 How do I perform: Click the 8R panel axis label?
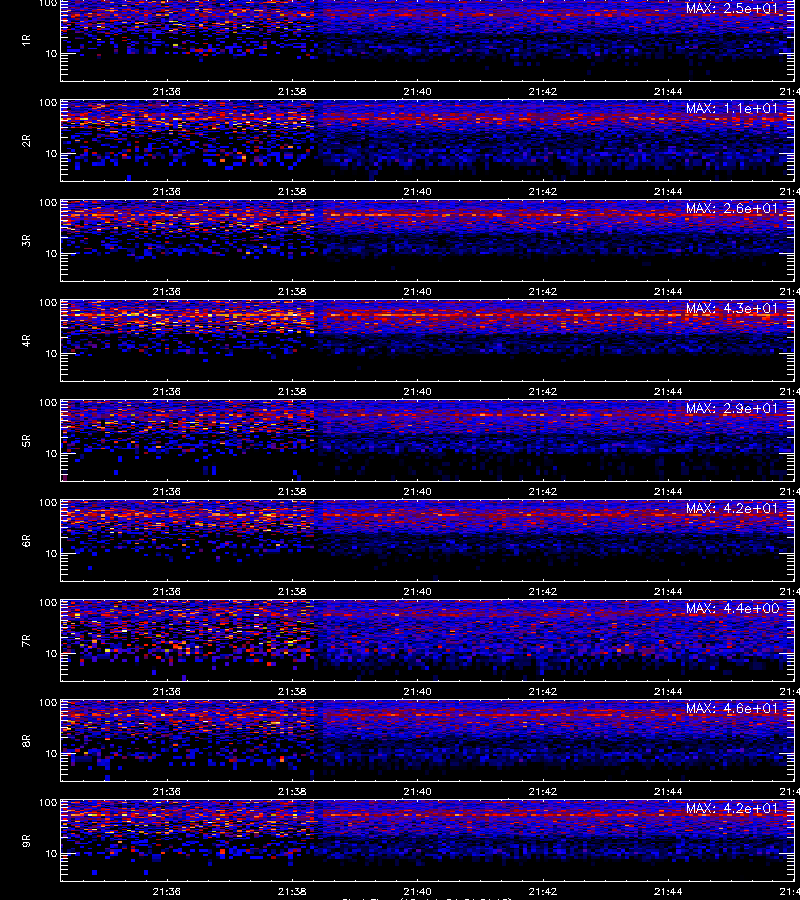click(26, 741)
